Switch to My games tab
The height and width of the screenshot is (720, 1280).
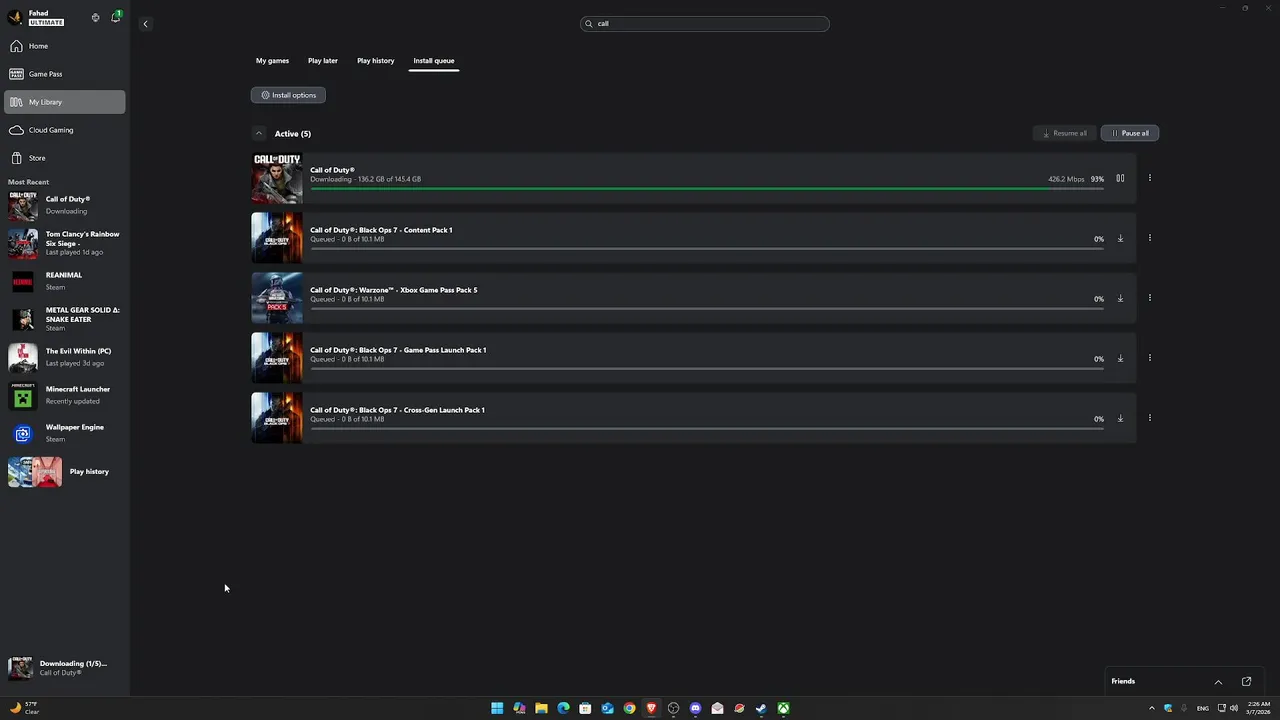click(x=272, y=61)
